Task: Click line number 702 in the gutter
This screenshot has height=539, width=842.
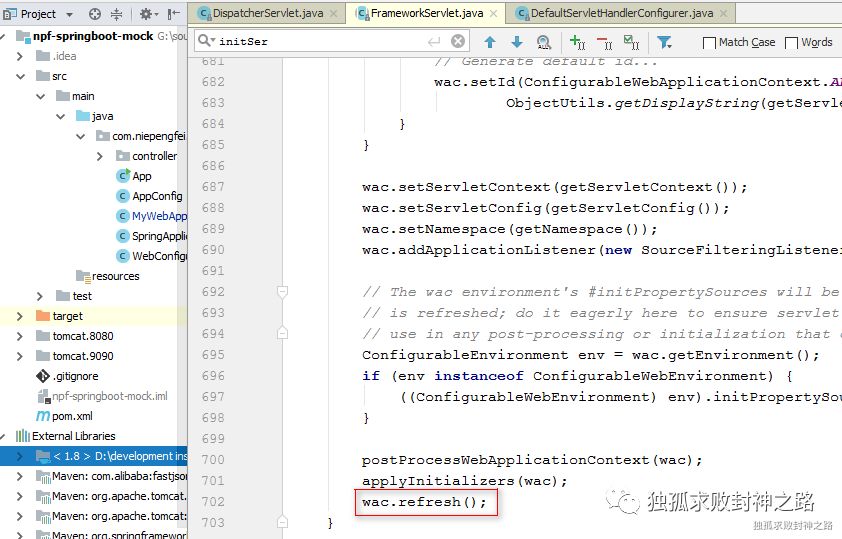Action: pos(213,502)
